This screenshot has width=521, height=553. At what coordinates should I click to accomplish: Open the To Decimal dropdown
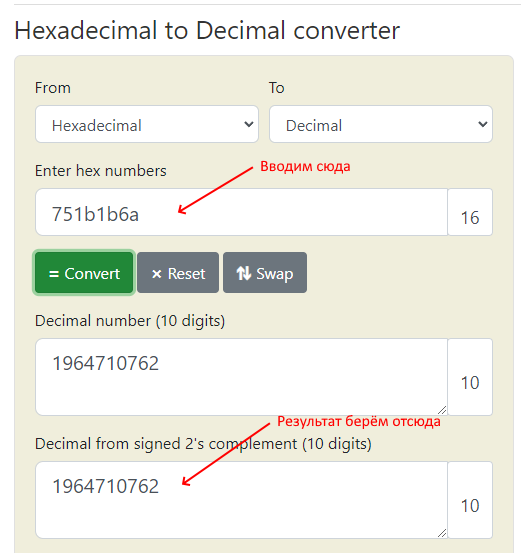[381, 124]
